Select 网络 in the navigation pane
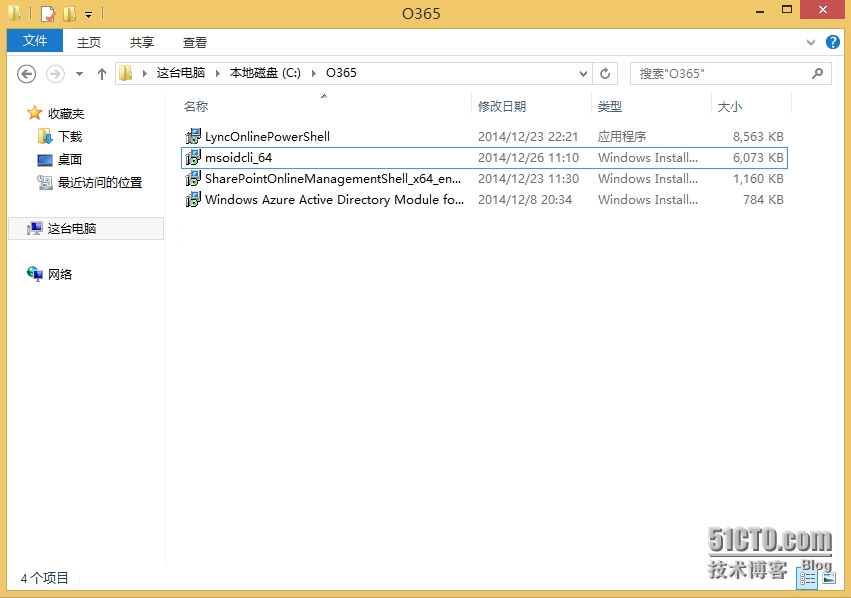851x598 pixels. [60, 274]
